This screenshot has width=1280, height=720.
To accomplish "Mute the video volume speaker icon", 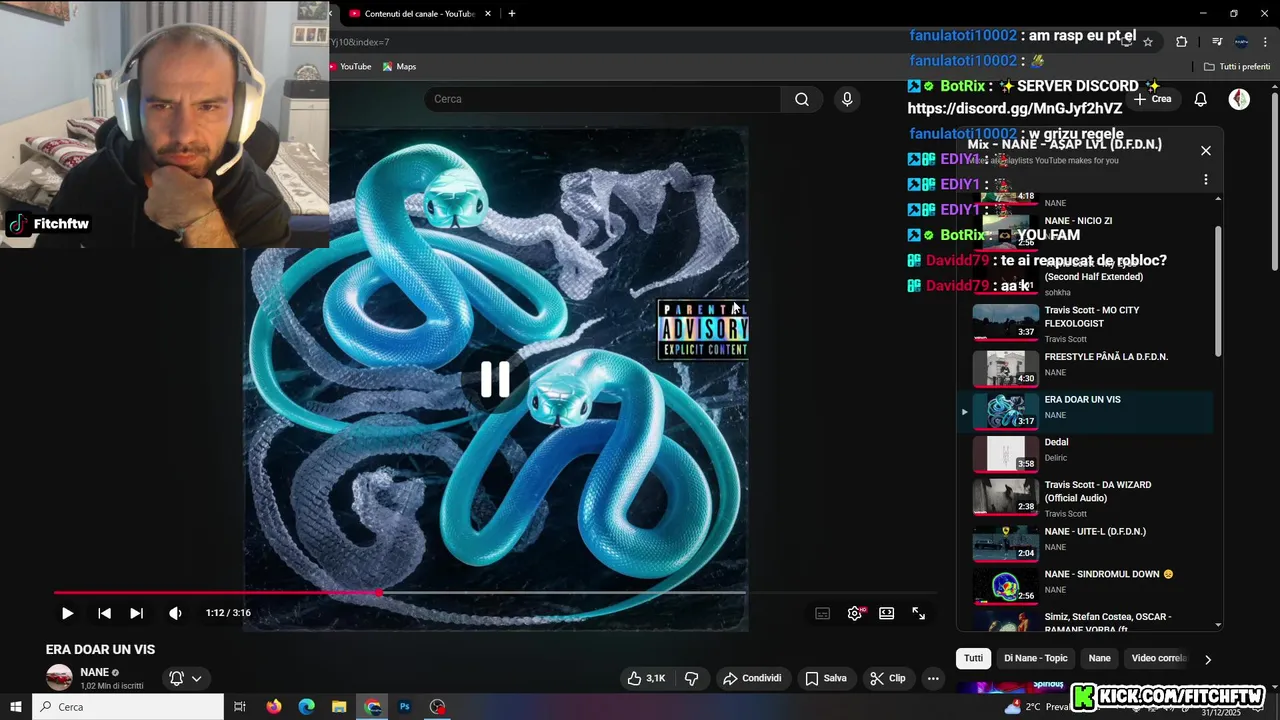I will pyautogui.click(x=175, y=613).
